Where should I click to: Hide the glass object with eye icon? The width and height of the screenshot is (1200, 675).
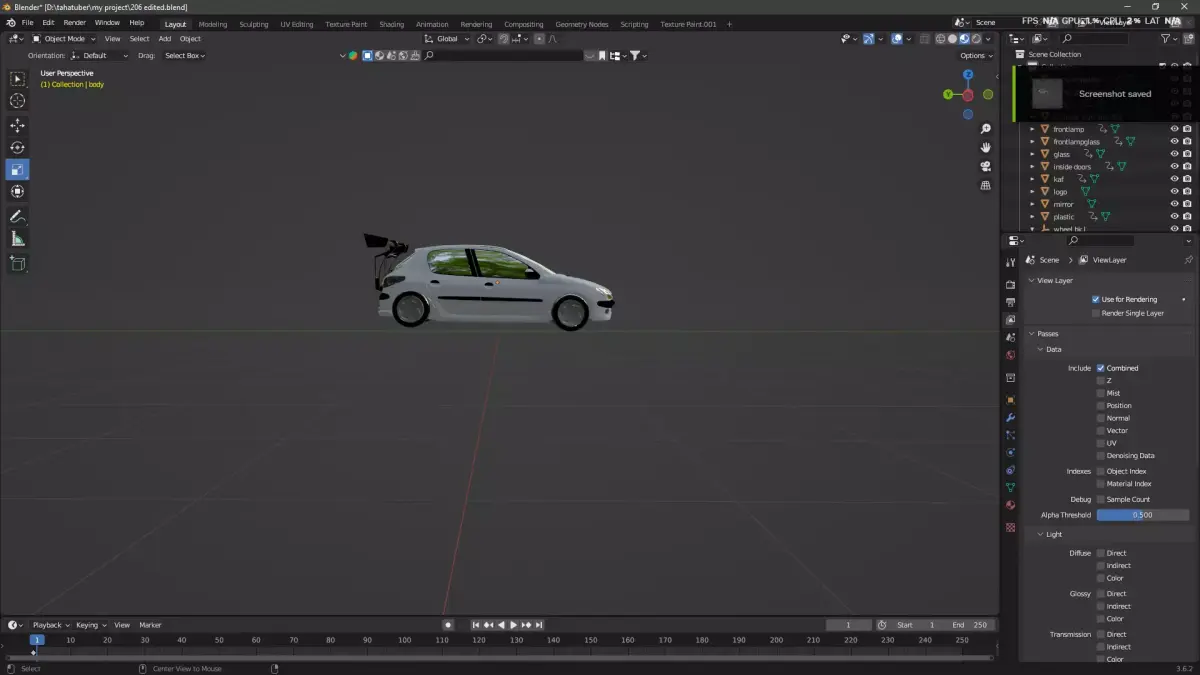tap(1174, 154)
